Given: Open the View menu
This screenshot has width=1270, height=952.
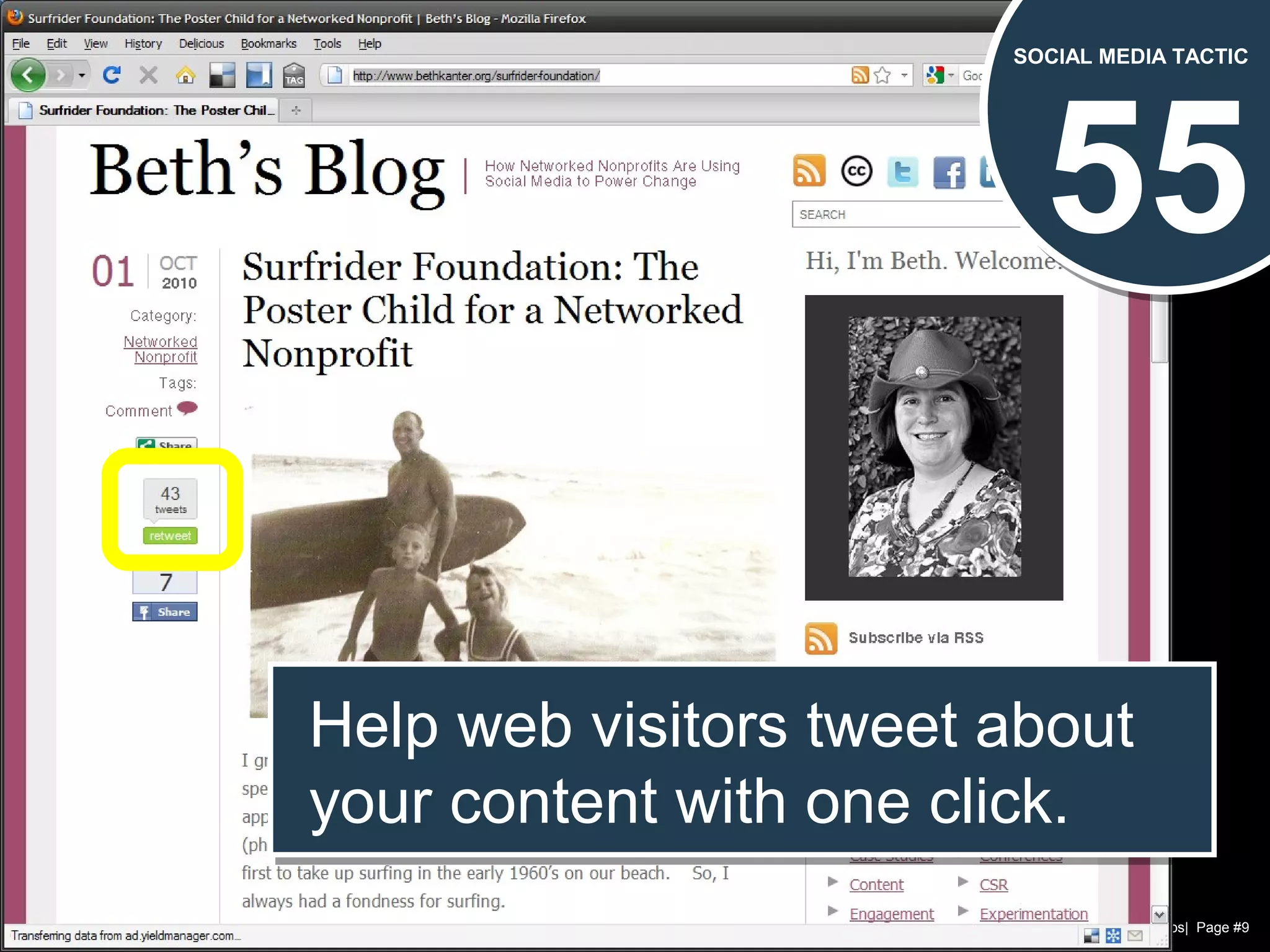Looking at the screenshot, I should coord(95,43).
